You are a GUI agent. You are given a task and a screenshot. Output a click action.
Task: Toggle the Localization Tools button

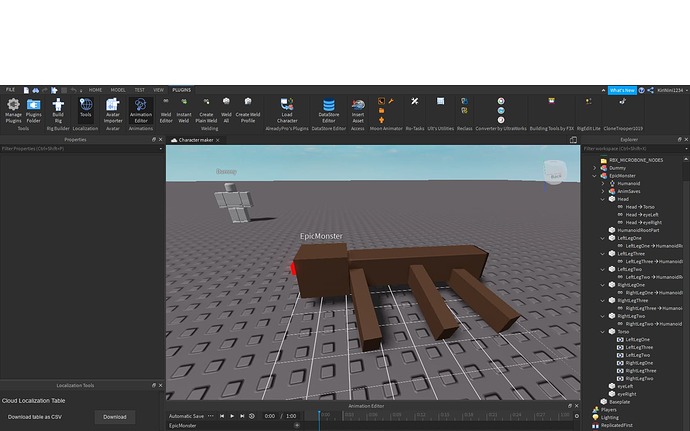(86, 110)
